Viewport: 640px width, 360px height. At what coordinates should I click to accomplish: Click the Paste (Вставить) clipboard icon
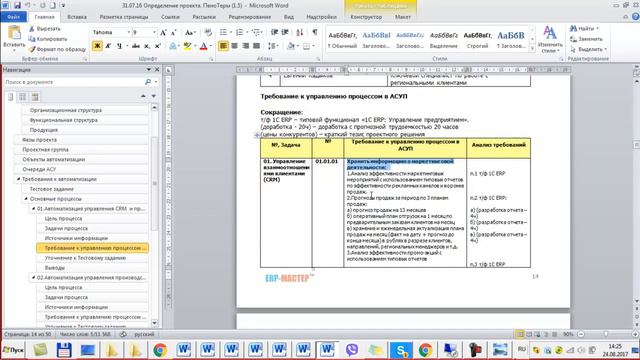tap(14, 33)
